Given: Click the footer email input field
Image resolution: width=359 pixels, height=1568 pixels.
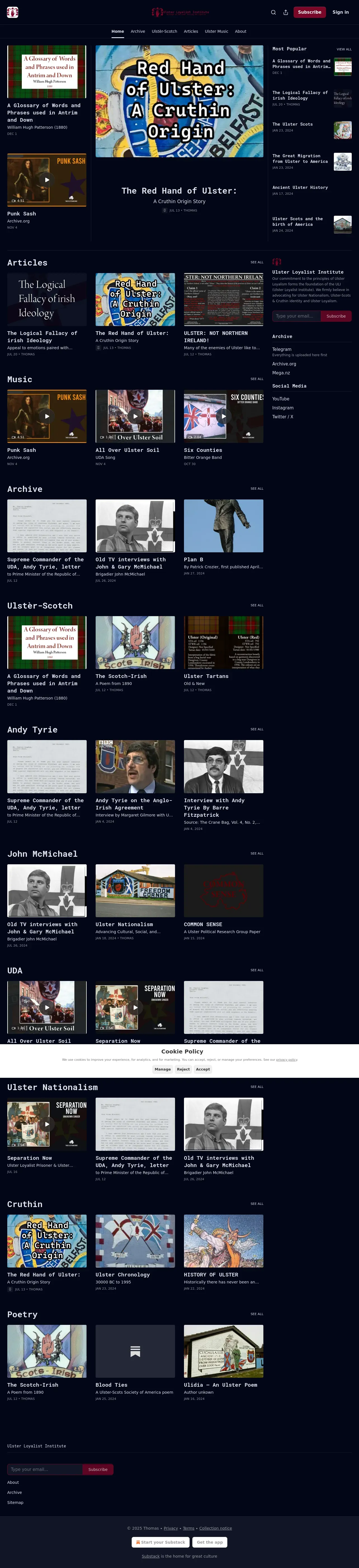Looking at the screenshot, I should [44, 1470].
